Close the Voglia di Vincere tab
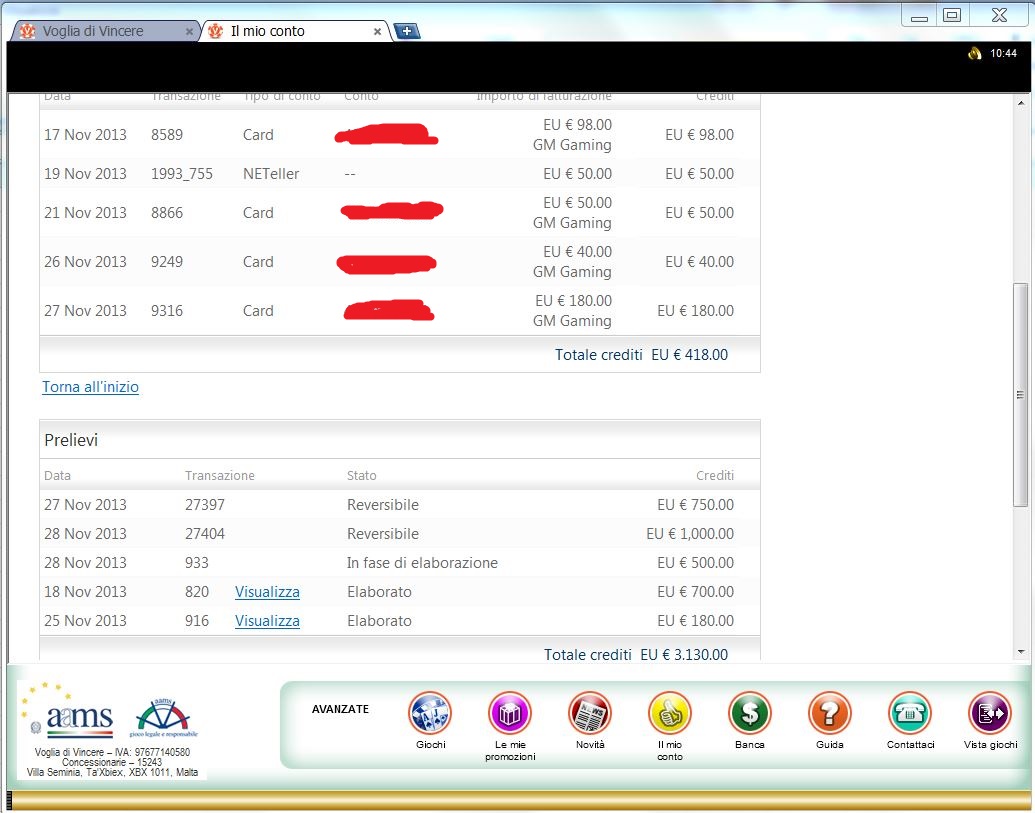The image size is (1035, 813). tap(190, 32)
